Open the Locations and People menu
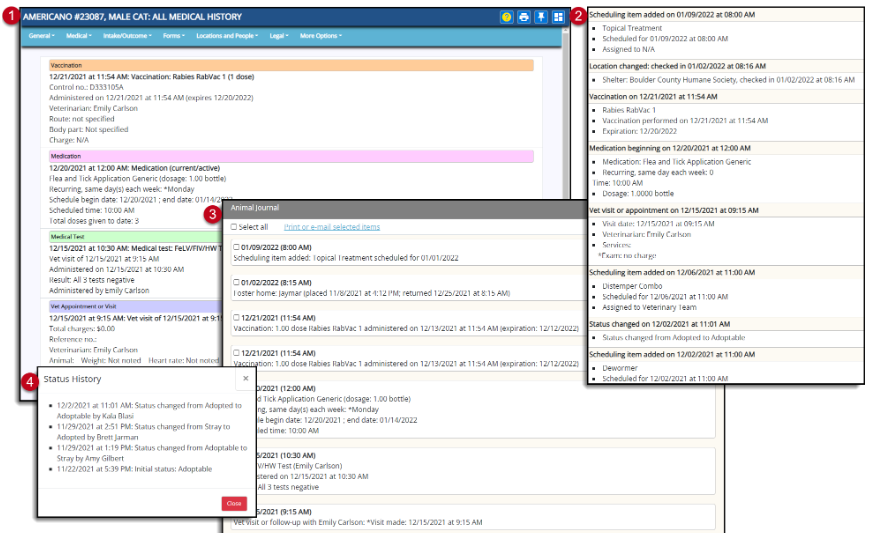 pos(225,36)
